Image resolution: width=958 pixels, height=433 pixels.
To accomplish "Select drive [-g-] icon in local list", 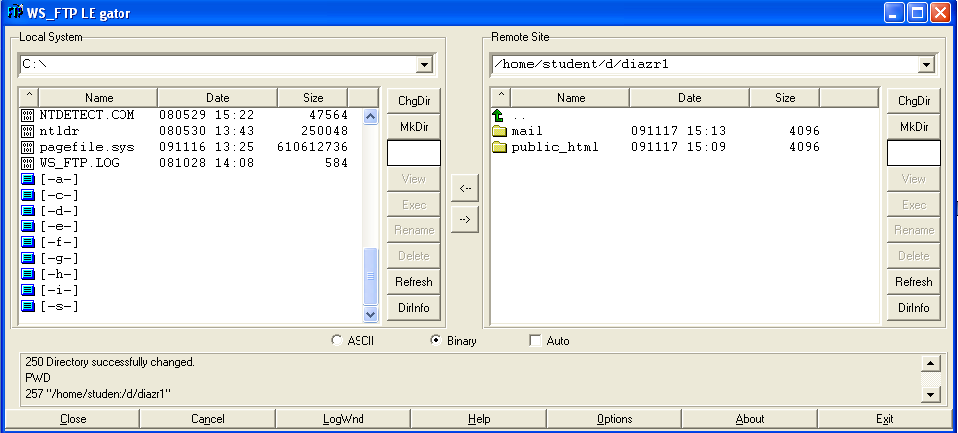I will coord(28,258).
